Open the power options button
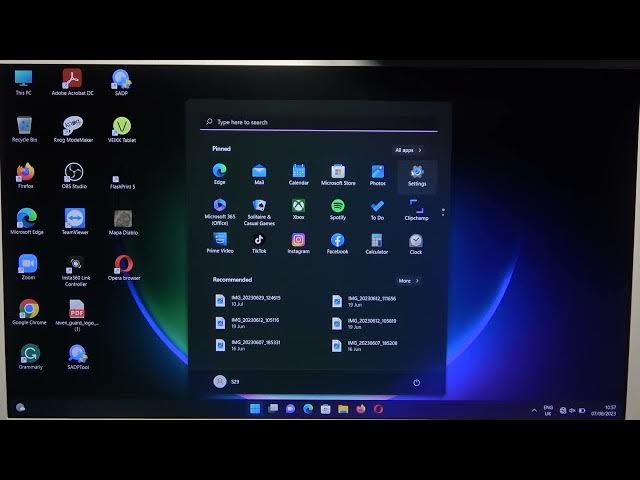 [416, 383]
